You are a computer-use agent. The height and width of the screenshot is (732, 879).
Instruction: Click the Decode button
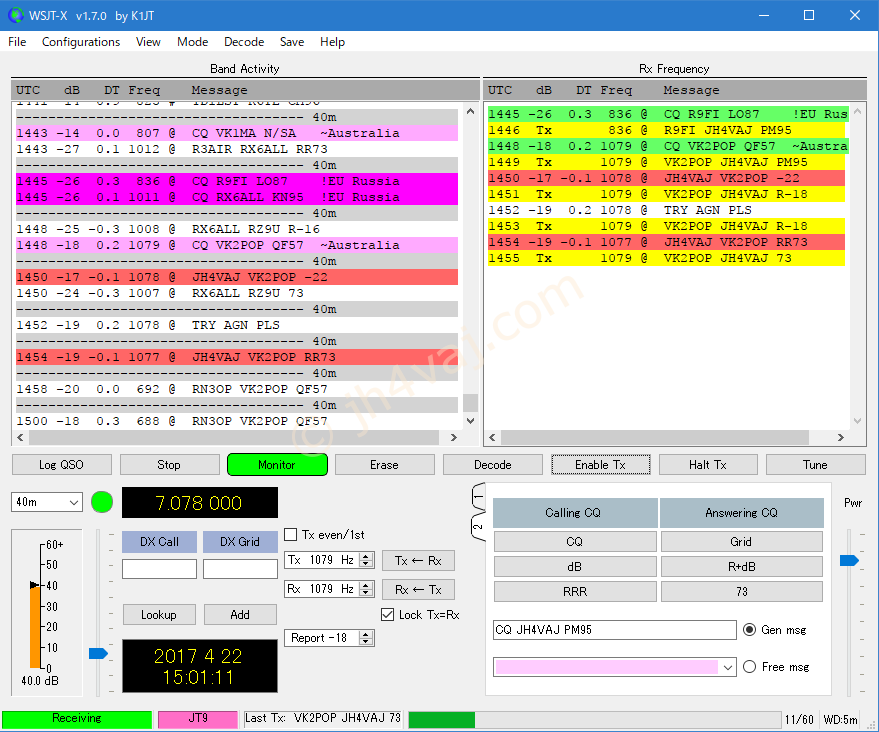click(493, 465)
